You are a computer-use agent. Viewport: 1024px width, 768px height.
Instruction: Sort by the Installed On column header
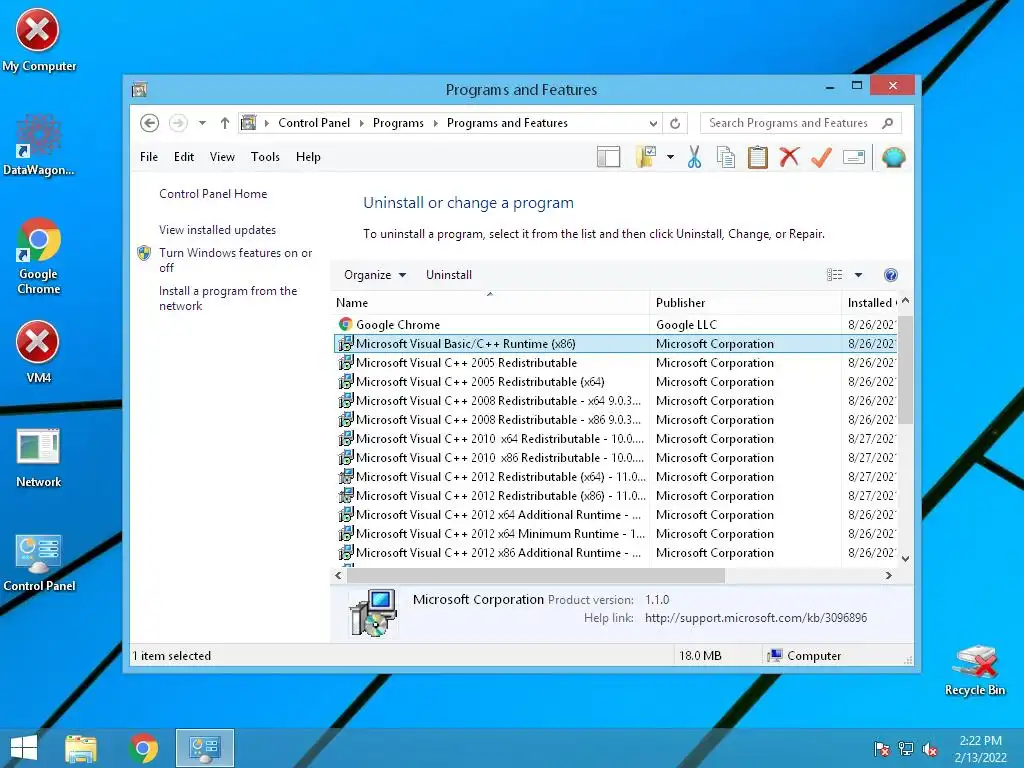[869, 302]
